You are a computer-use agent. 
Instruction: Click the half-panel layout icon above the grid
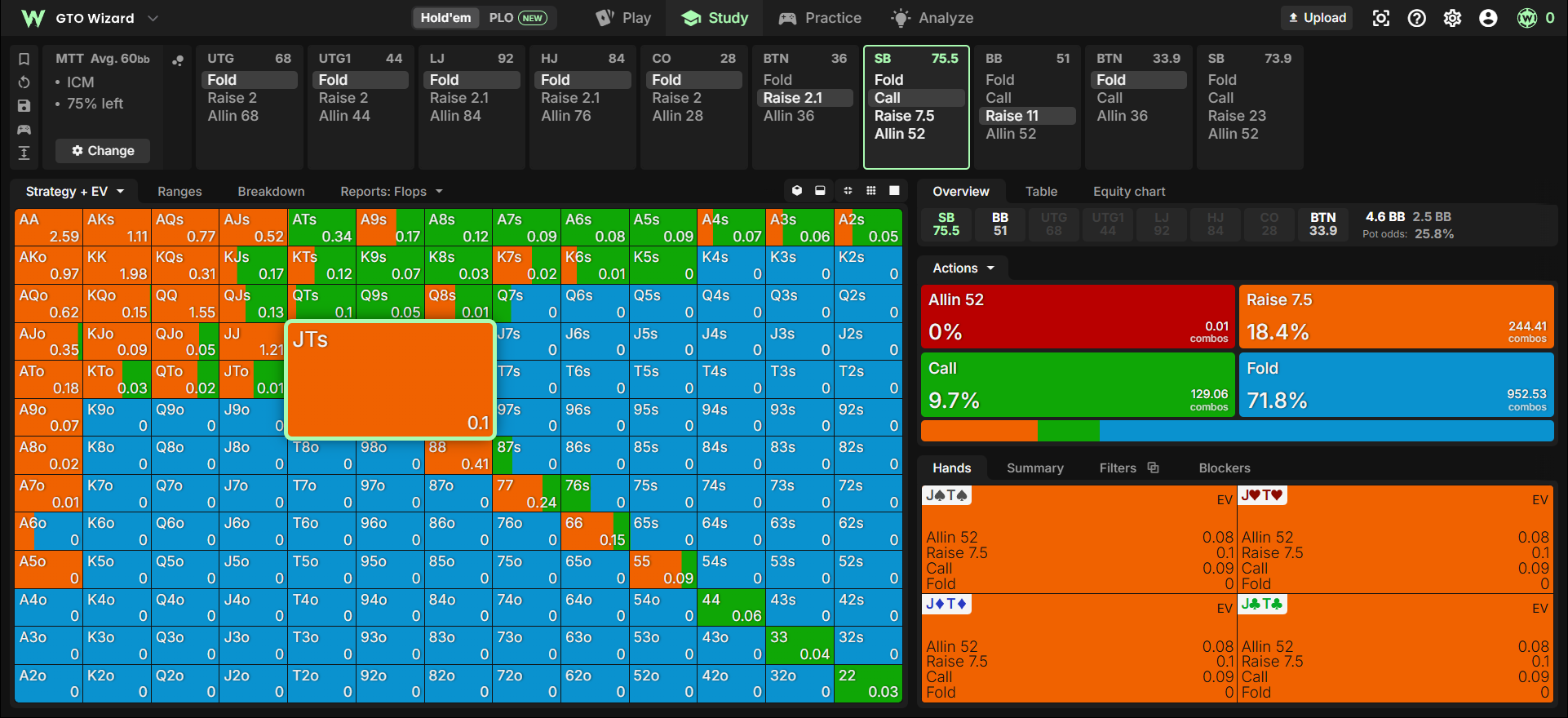pos(820,190)
